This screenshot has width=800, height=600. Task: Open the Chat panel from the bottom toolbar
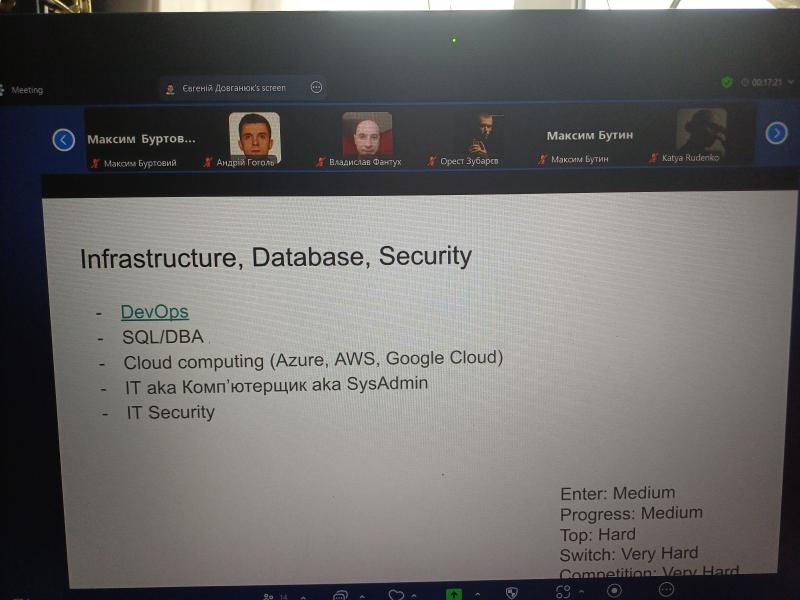[340, 595]
